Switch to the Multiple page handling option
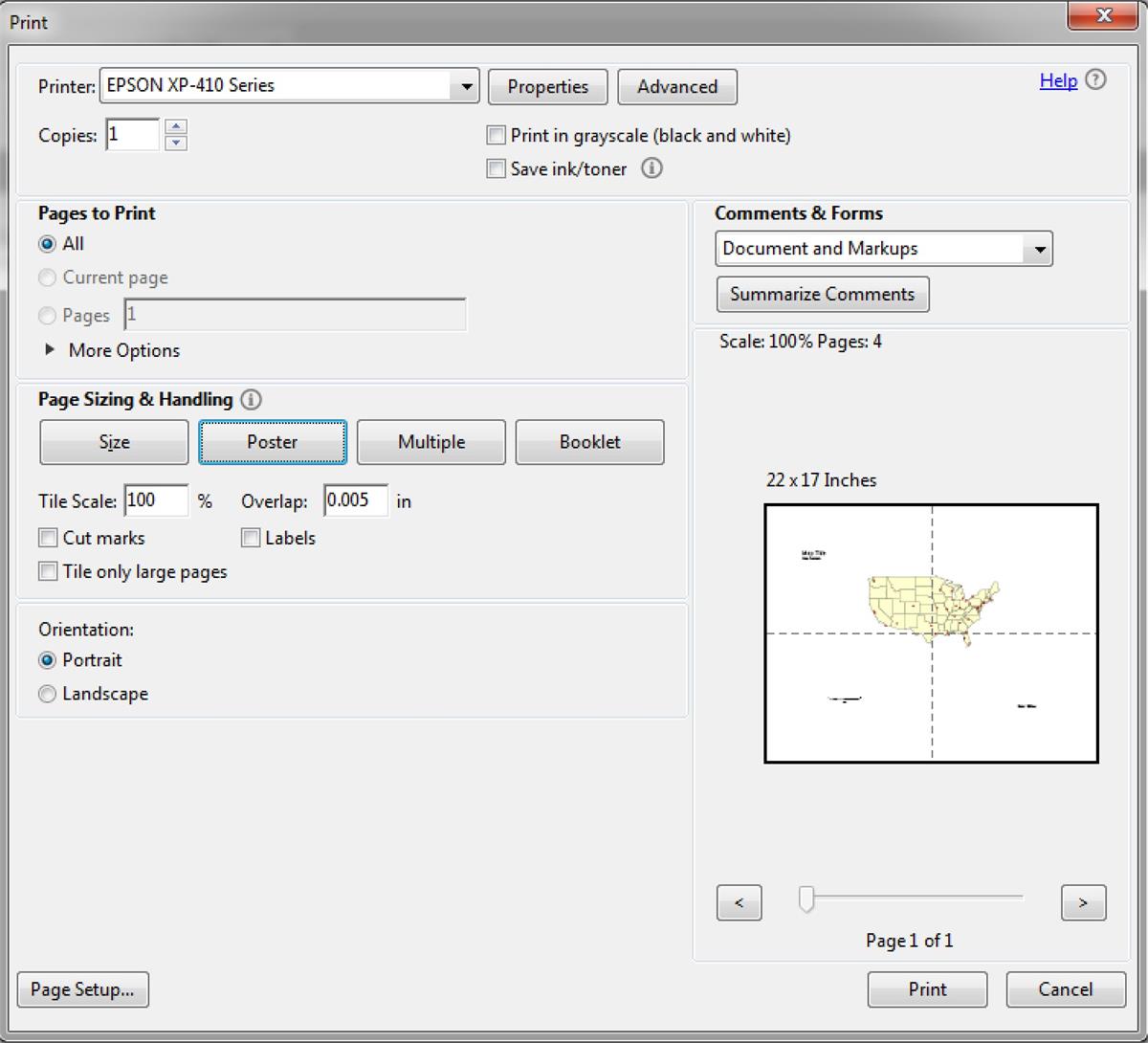This screenshot has width=1148, height=1043. 431,442
